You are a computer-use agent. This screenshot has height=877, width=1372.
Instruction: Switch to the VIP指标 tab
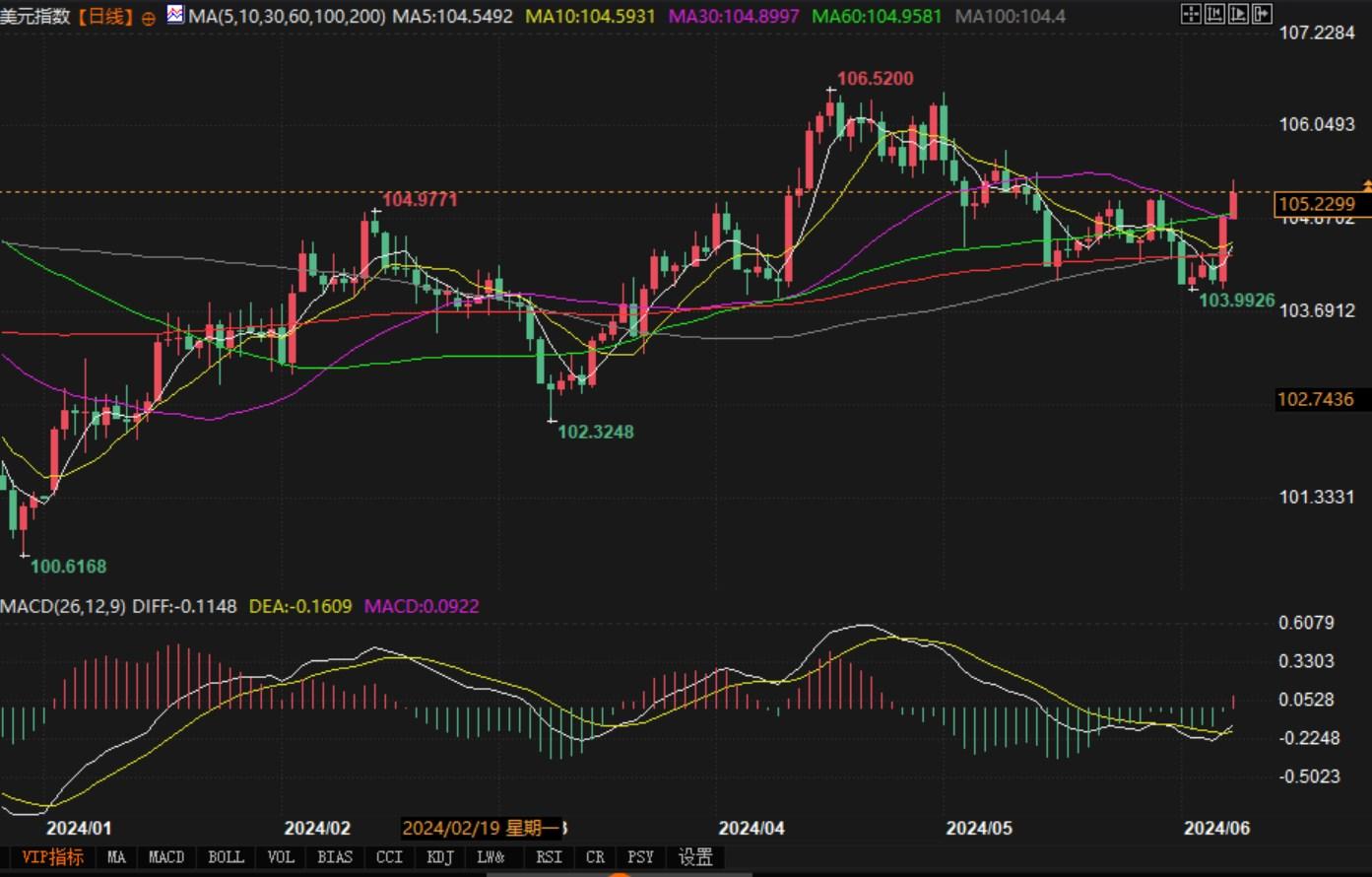point(52,857)
